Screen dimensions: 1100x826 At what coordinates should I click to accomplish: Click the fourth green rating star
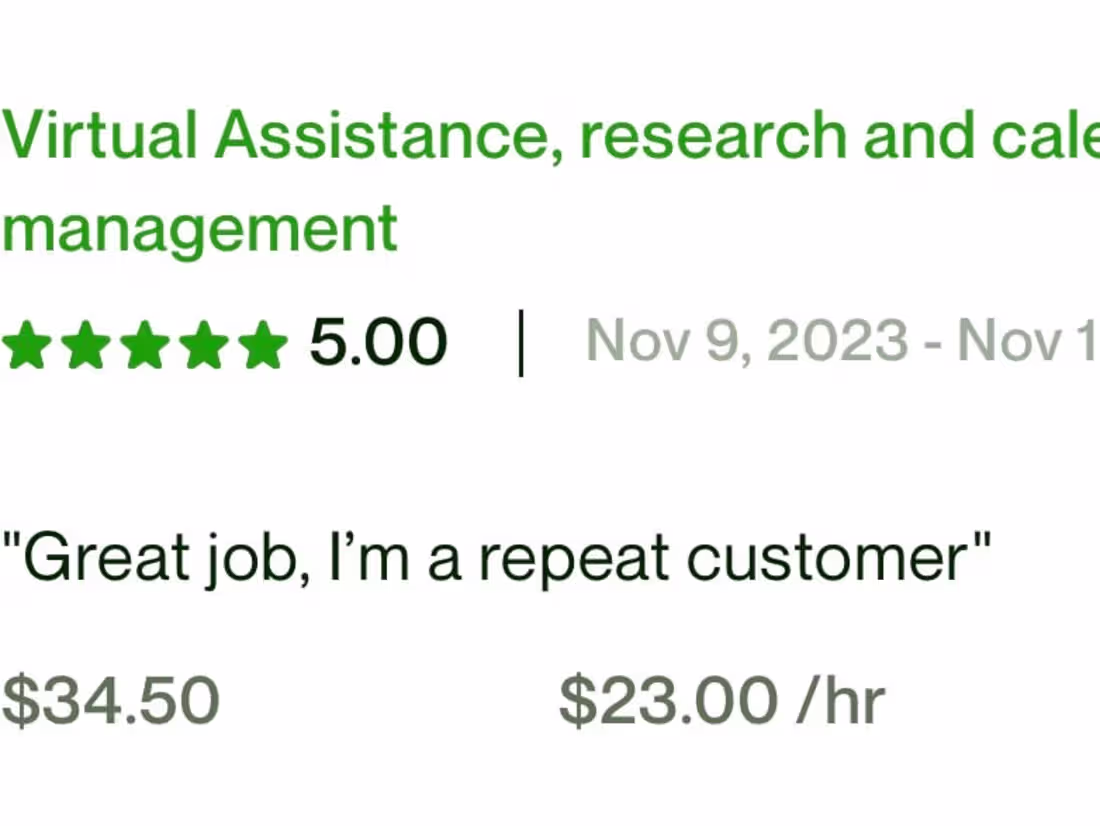203,344
